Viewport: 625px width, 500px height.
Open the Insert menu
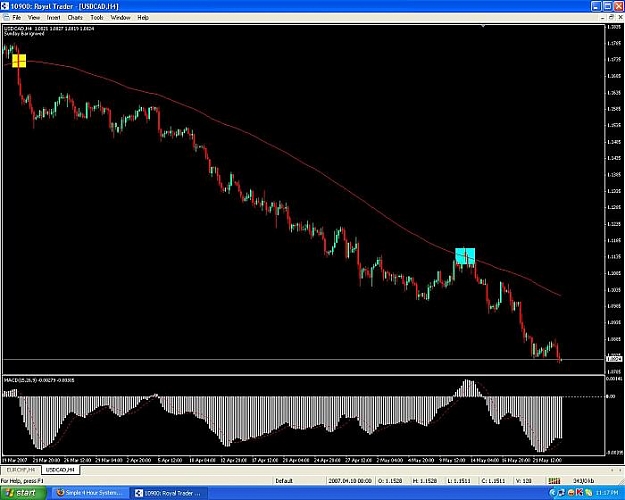pos(53,18)
